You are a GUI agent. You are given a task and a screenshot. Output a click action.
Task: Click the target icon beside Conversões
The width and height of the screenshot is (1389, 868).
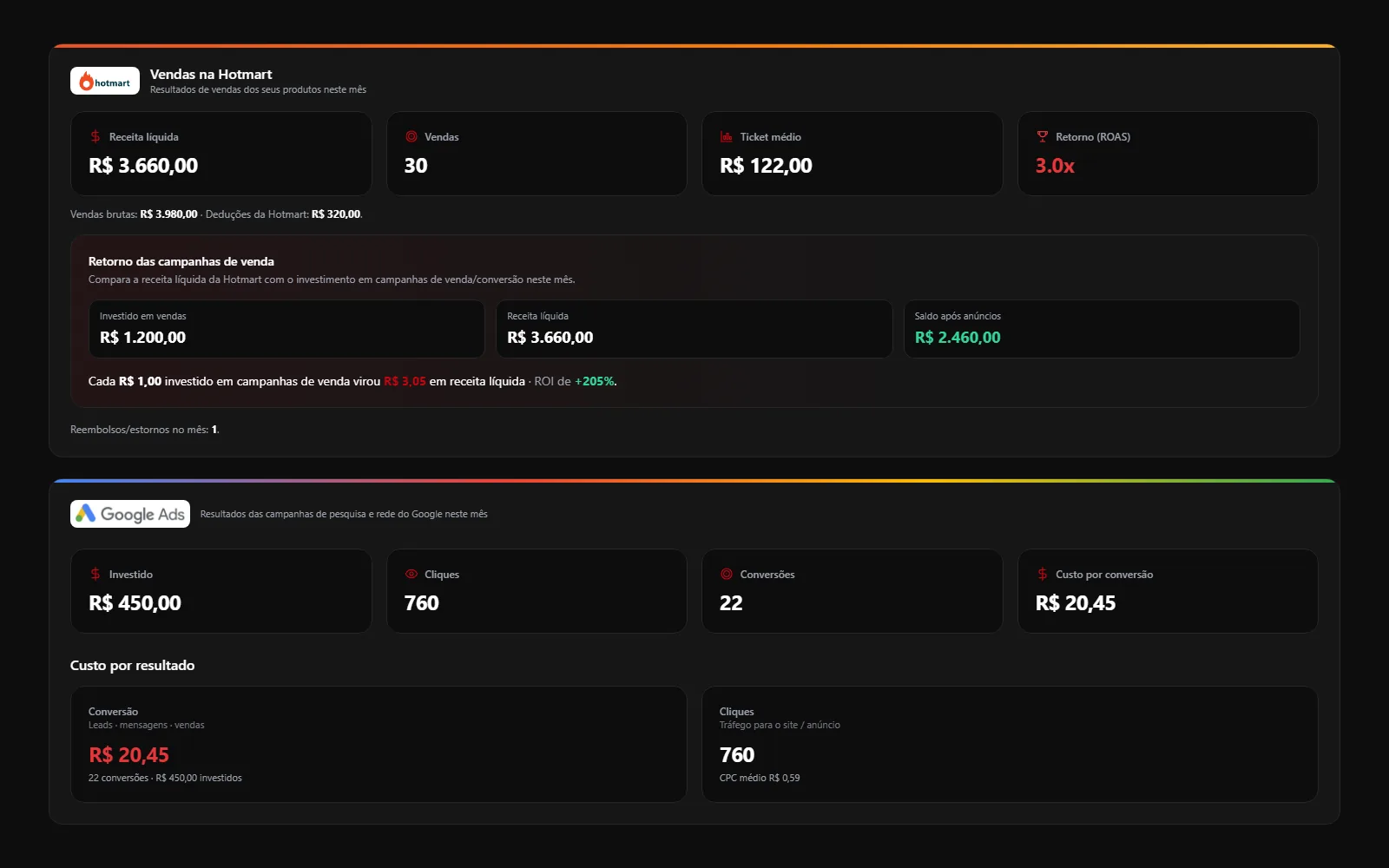coord(727,574)
